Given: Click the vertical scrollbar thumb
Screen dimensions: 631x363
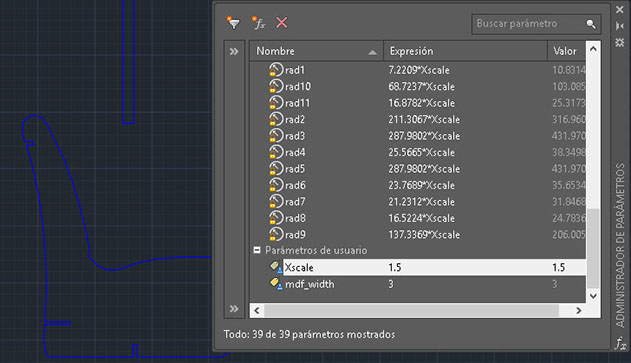Looking at the screenshot, I should 593,248.
